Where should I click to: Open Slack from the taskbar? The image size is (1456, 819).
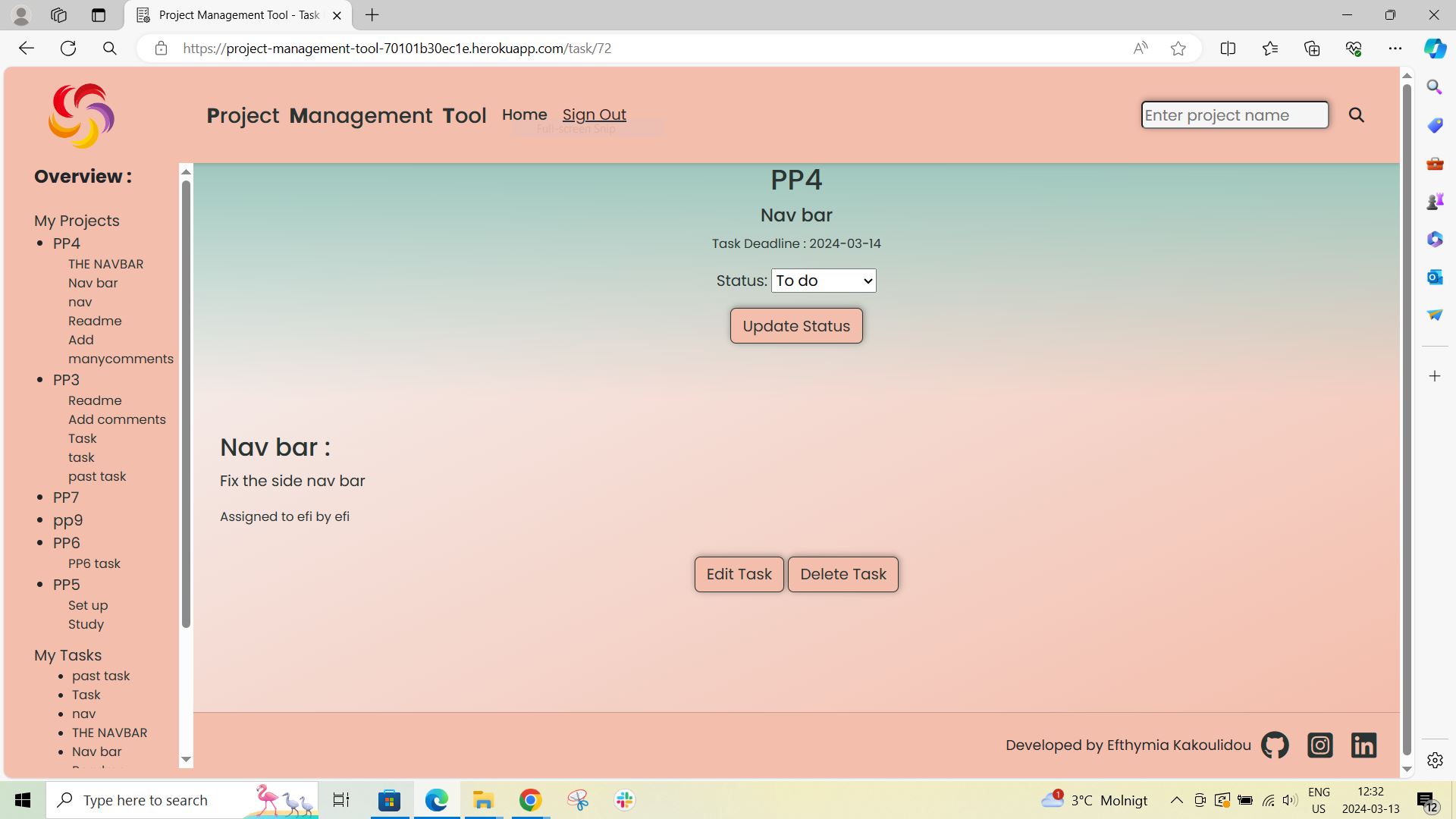(x=623, y=799)
